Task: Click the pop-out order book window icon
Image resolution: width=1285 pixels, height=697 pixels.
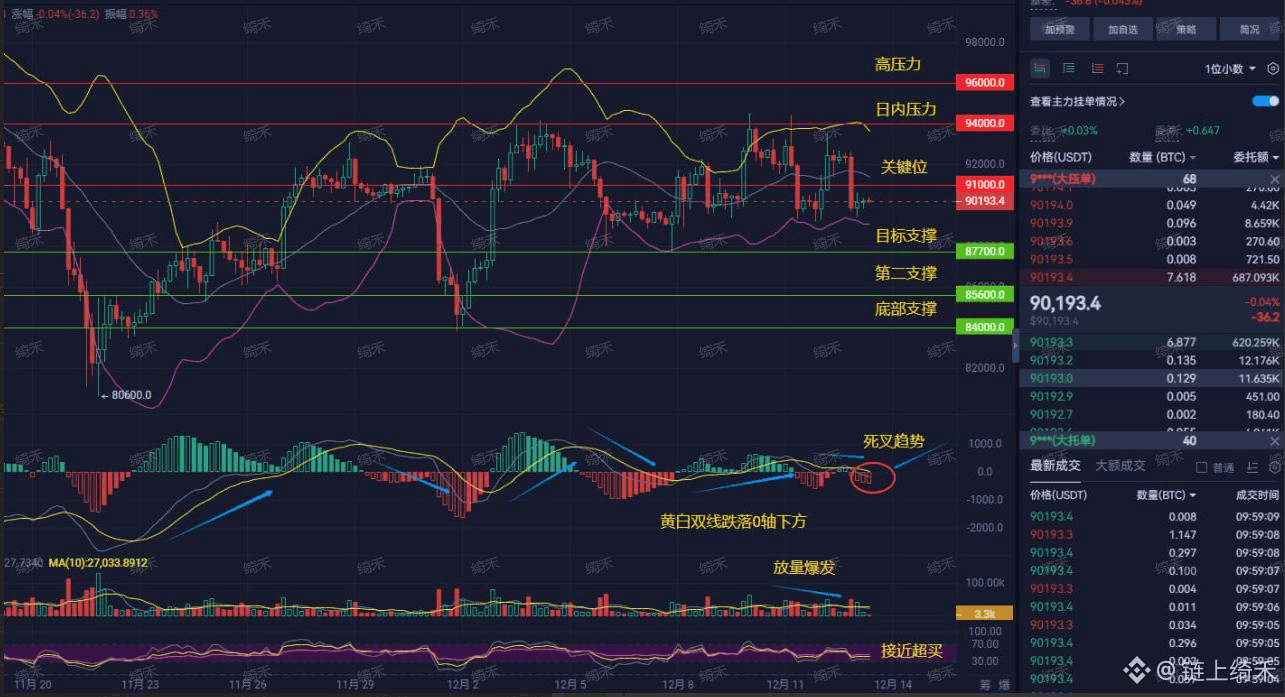Action: 1122,68
